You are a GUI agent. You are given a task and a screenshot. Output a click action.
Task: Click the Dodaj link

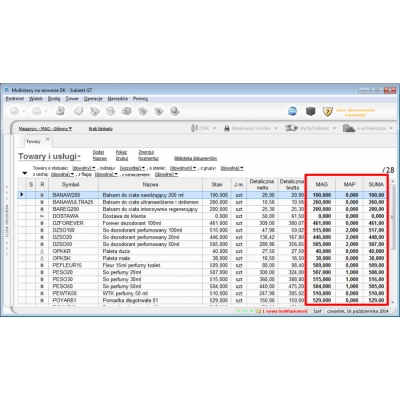point(98,152)
